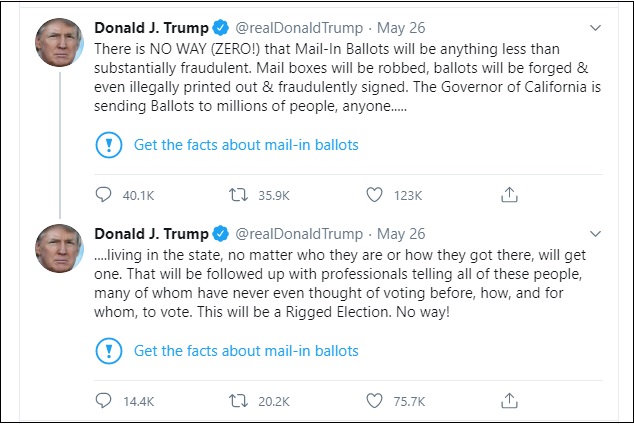The width and height of the screenshot is (634, 424).
Task: Open the fact-check link under the second tweet
Action: tap(246, 351)
